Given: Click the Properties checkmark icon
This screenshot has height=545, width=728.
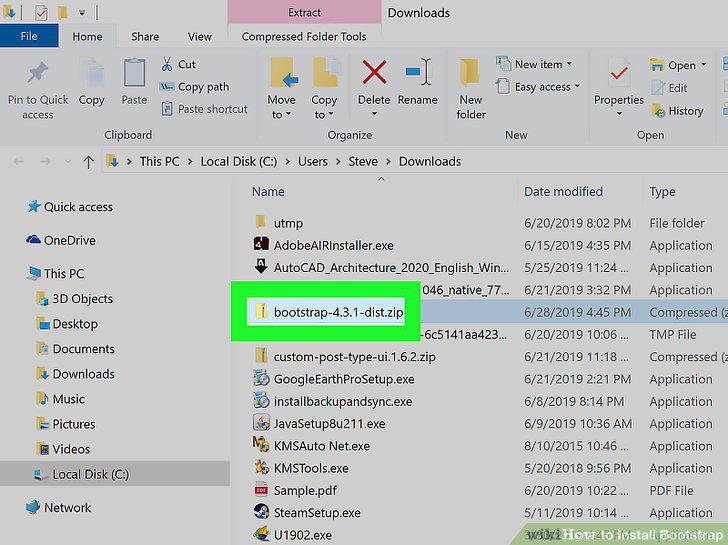Looking at the screenshot, I should pos(619,72).
